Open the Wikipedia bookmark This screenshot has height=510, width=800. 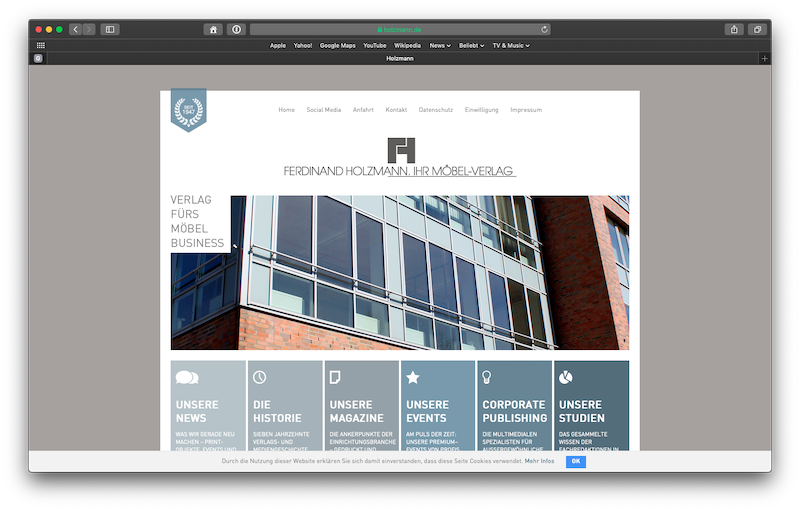[x=407, y=45]
